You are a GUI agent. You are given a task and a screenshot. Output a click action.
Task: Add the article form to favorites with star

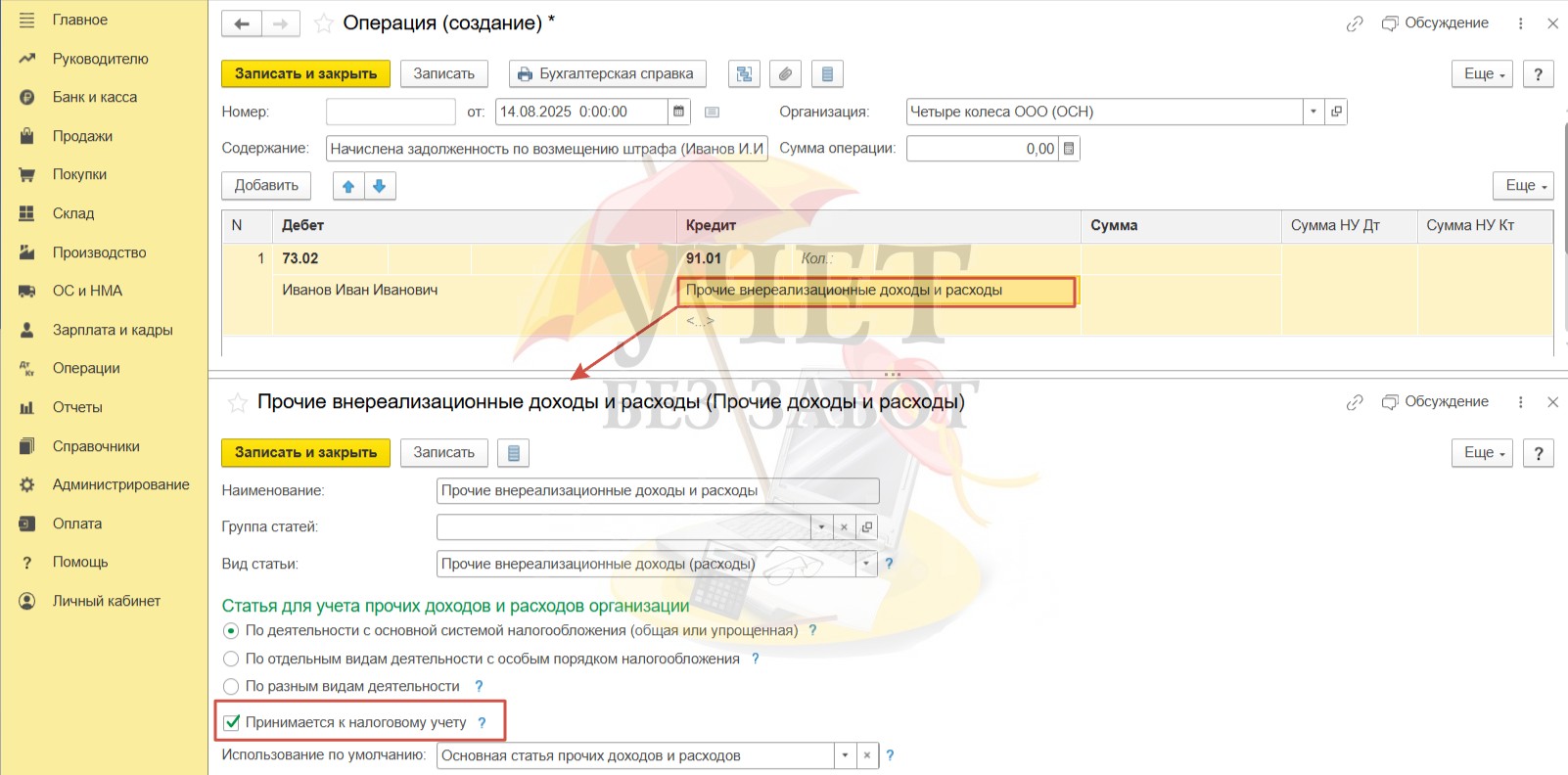(x=237, y=402)
